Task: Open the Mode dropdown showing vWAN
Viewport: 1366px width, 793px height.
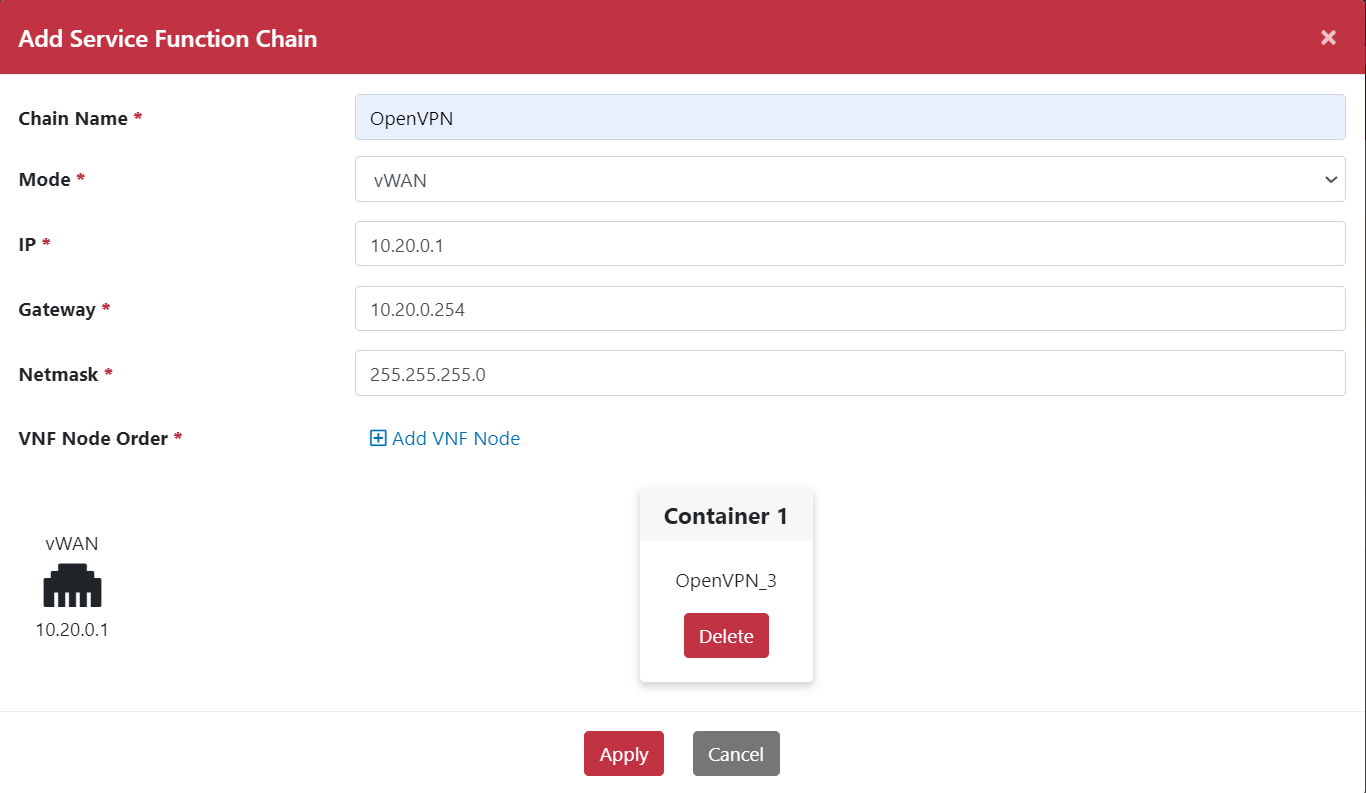Action: (850, 179)
